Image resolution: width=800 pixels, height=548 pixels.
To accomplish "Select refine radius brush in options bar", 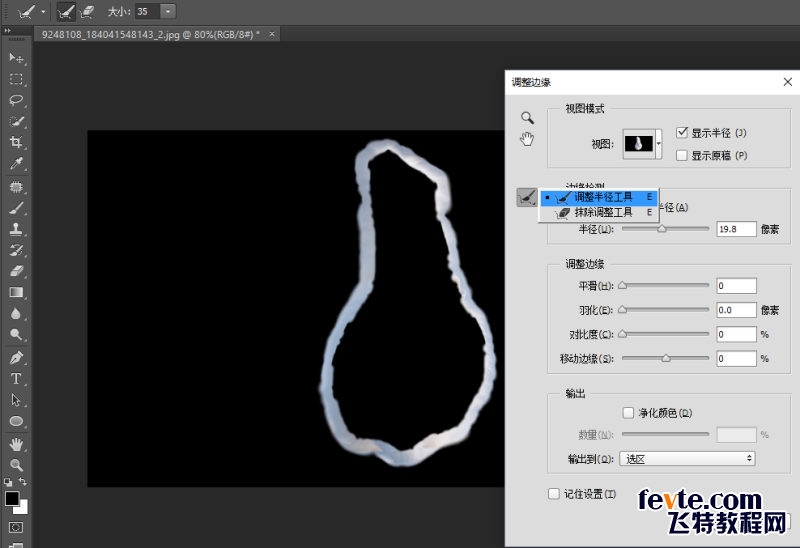I will (65, 11).
